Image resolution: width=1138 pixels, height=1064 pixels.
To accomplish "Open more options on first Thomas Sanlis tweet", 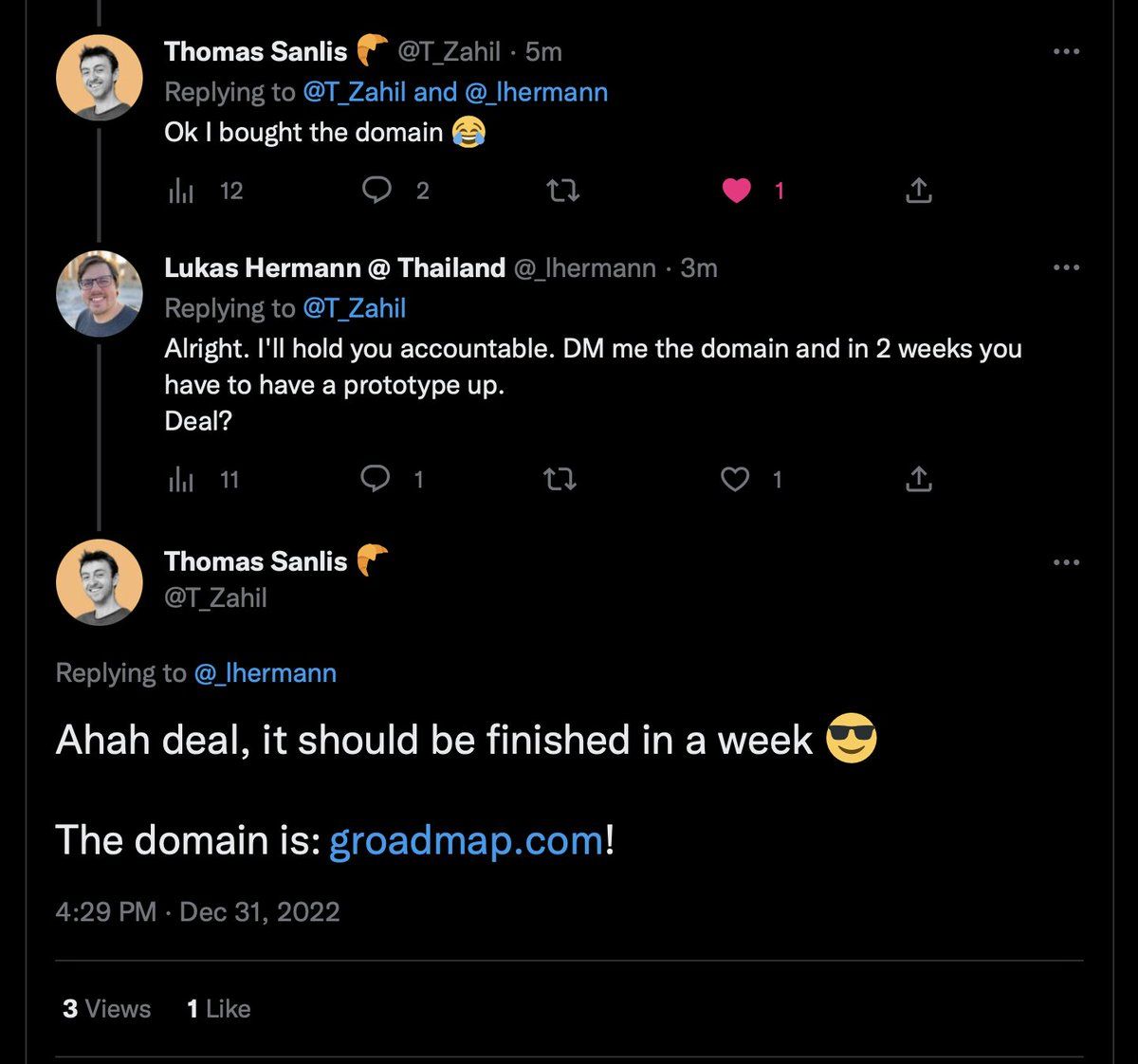I will point(1067,51).
